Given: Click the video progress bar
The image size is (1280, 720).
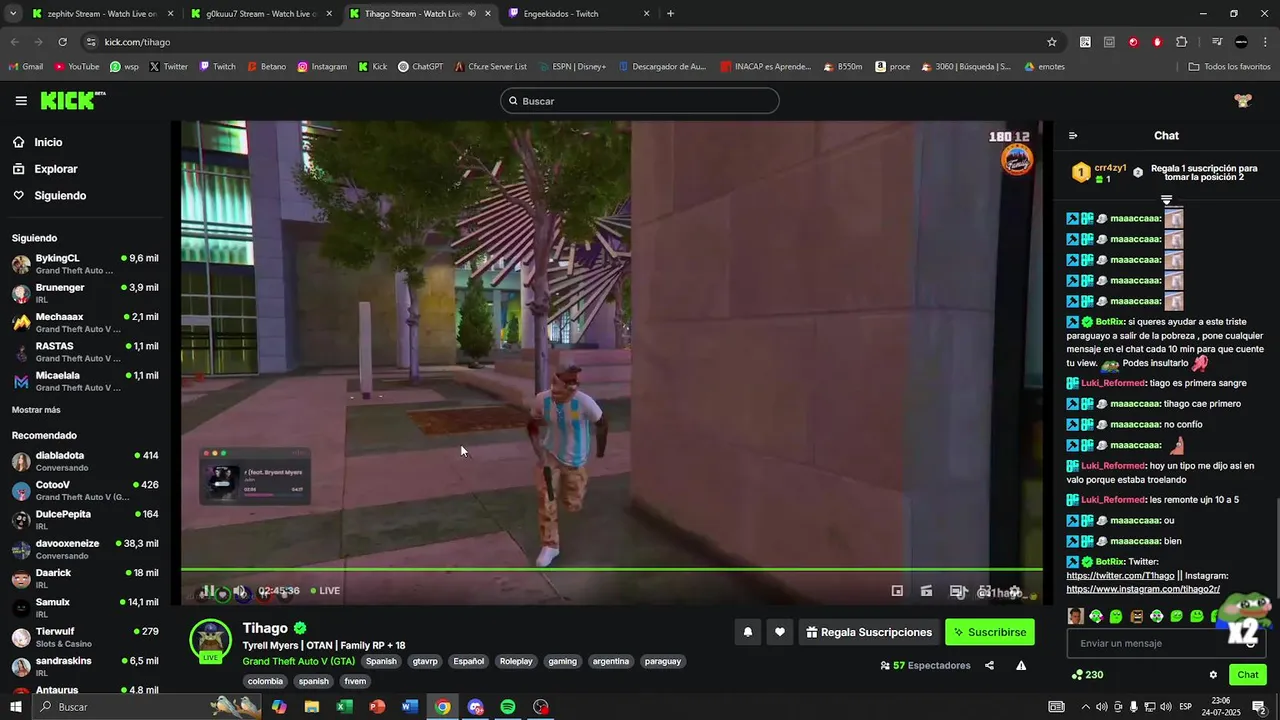Looking at the screenshot, I should tap(611, 570).
